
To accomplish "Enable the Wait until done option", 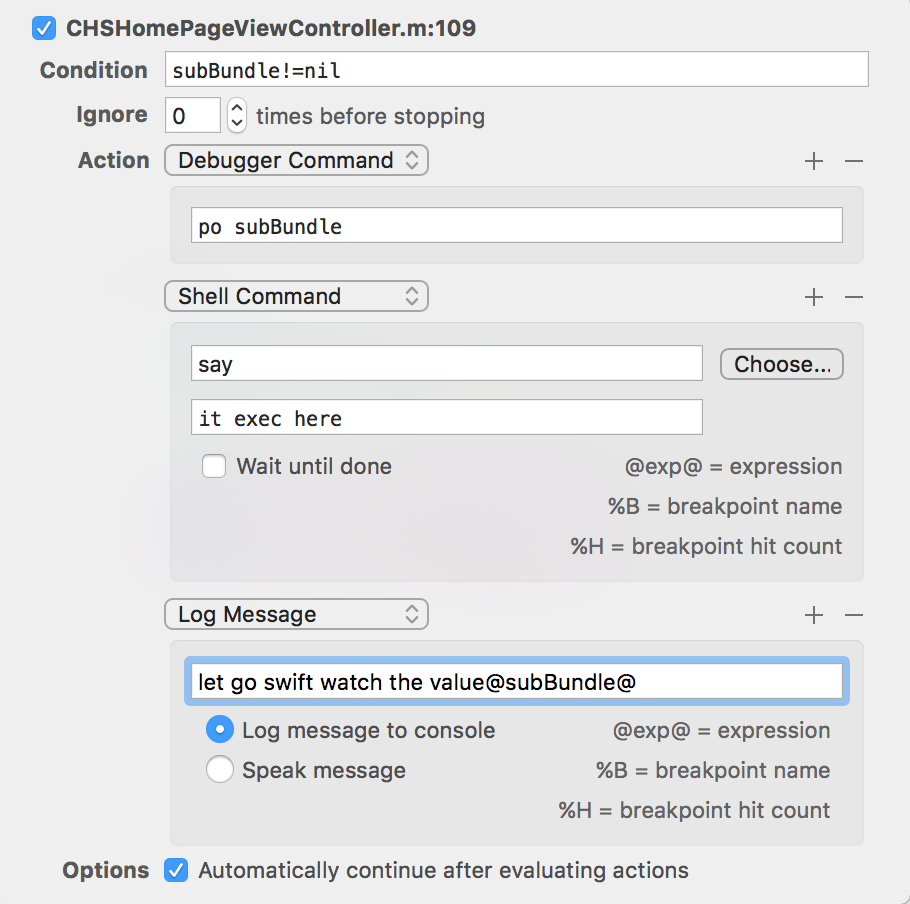I will pos(214,466).
